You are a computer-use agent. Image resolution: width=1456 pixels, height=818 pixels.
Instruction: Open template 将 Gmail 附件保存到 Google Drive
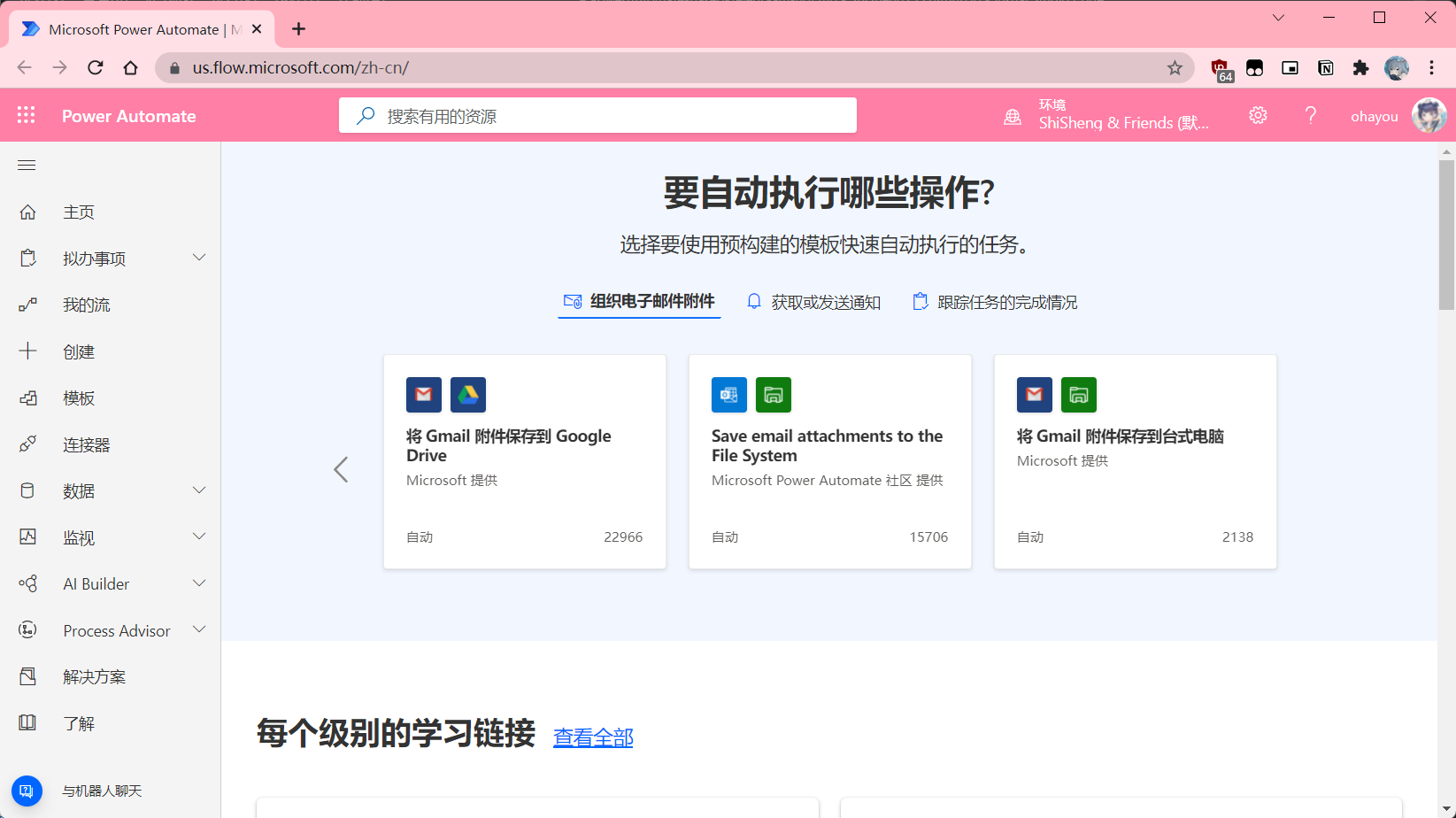tap(508, 445)
